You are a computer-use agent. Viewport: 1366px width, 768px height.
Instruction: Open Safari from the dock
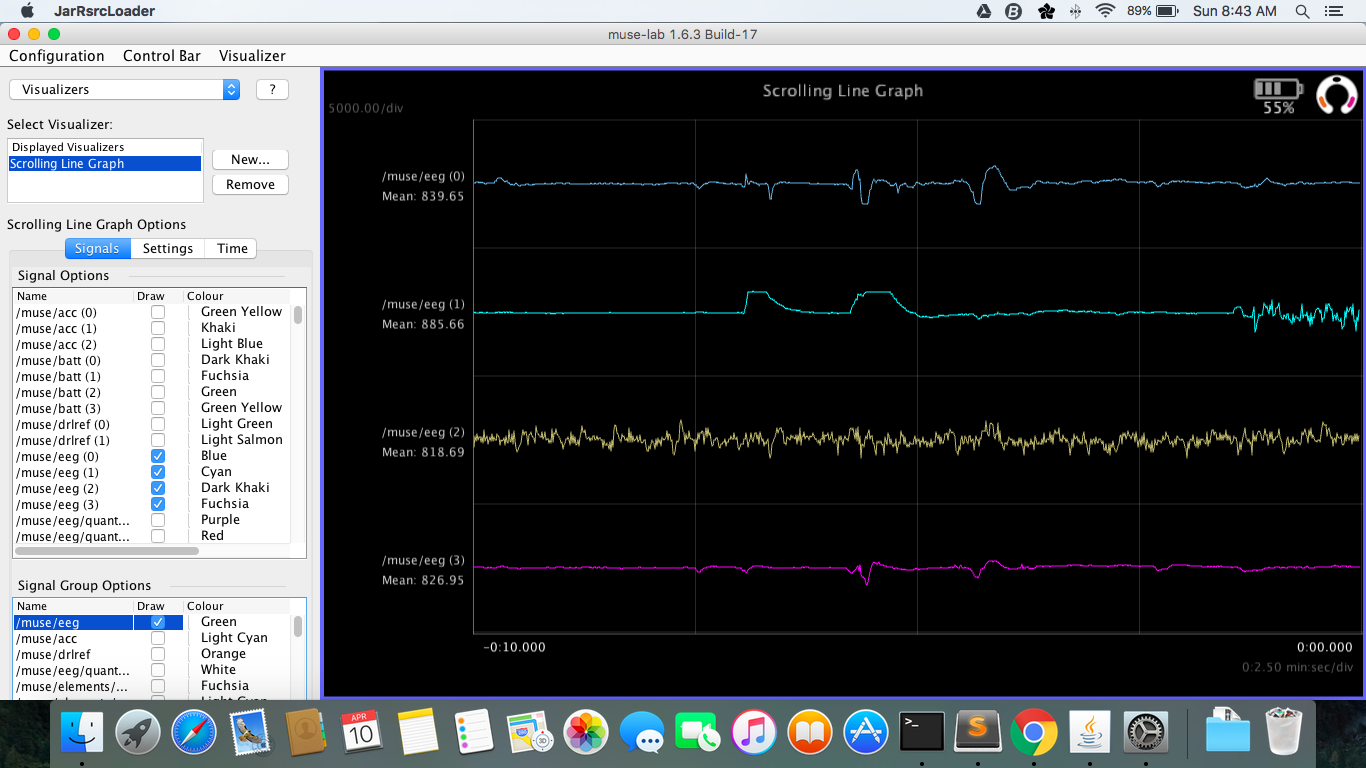(x=194, y=734)
